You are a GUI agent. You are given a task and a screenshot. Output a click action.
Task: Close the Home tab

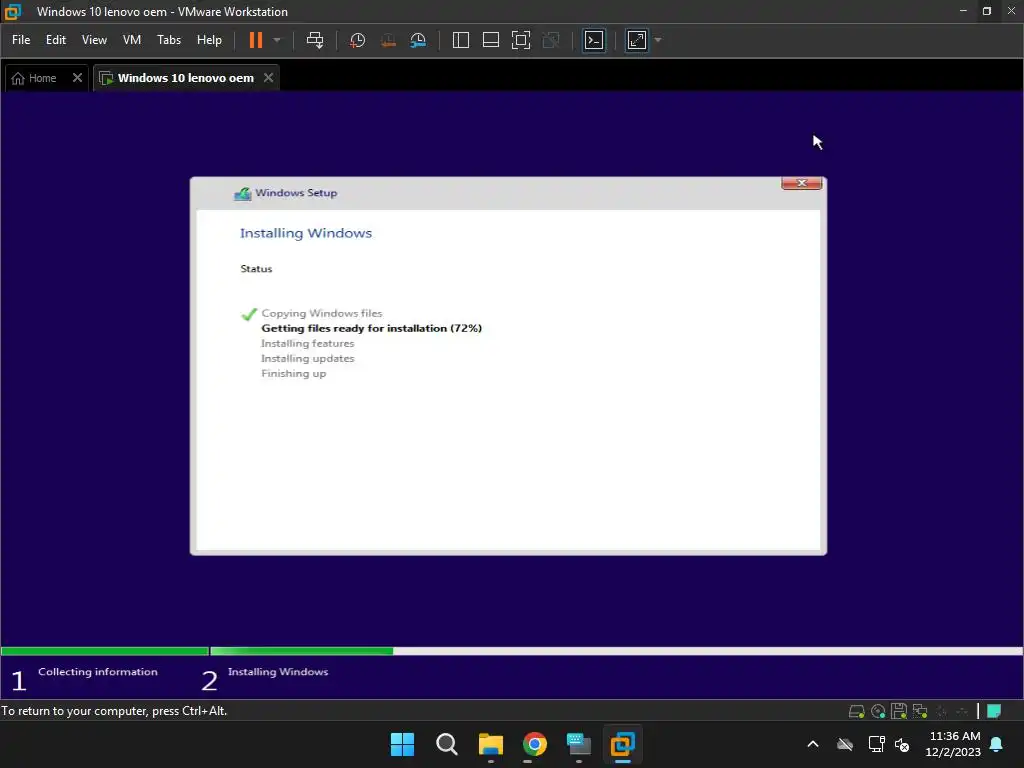tap(77, 78)
